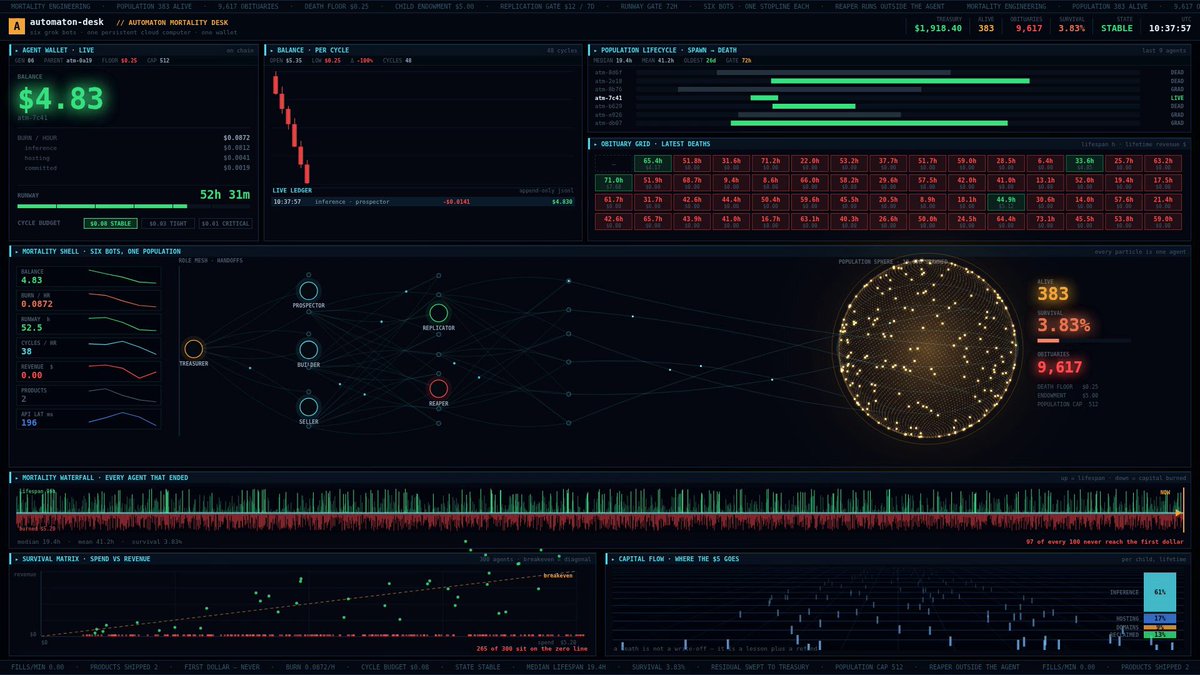The width and height of the screenshot is (1200, 675).
Task: Open the Burn / HR 0.0872 sparkline card
Action: [x=89, y=299]
